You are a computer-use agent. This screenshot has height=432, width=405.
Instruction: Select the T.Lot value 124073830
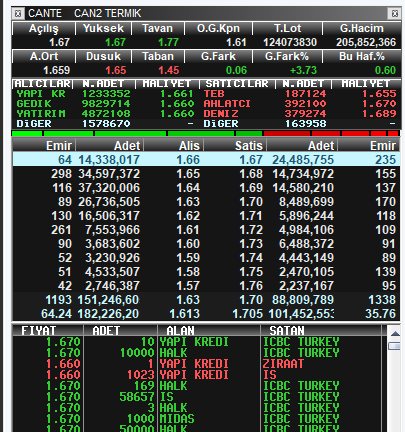tap(290, 42)
